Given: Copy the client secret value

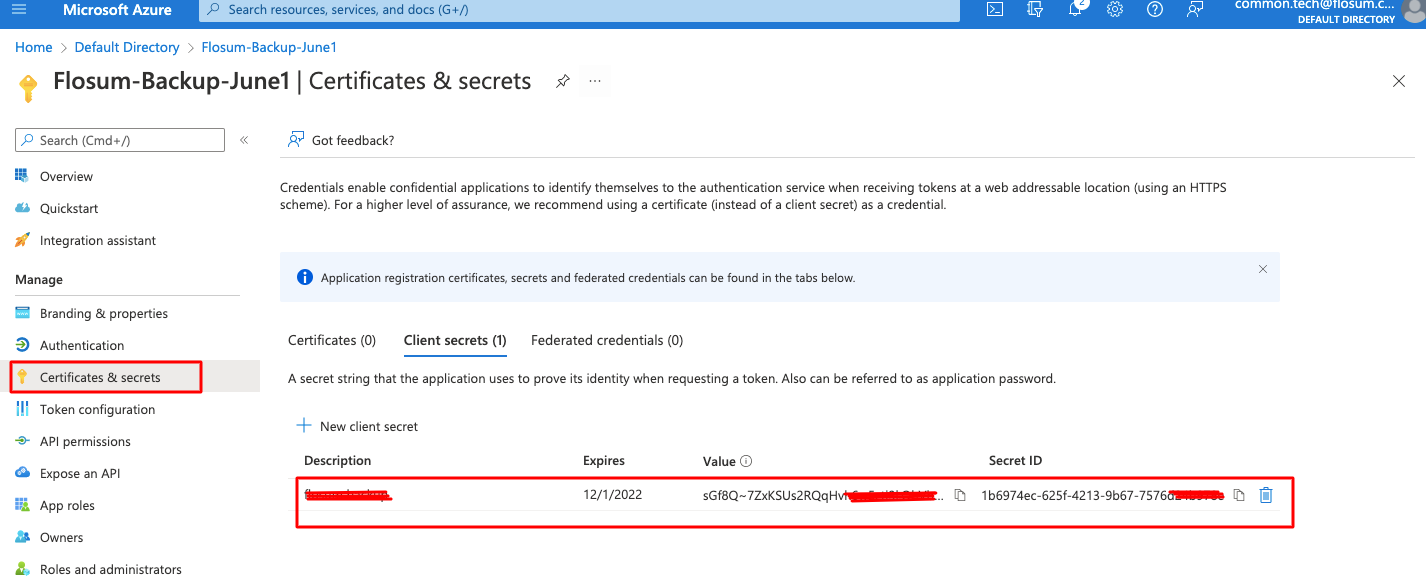Looking at the screenshot, I should 960,495.
